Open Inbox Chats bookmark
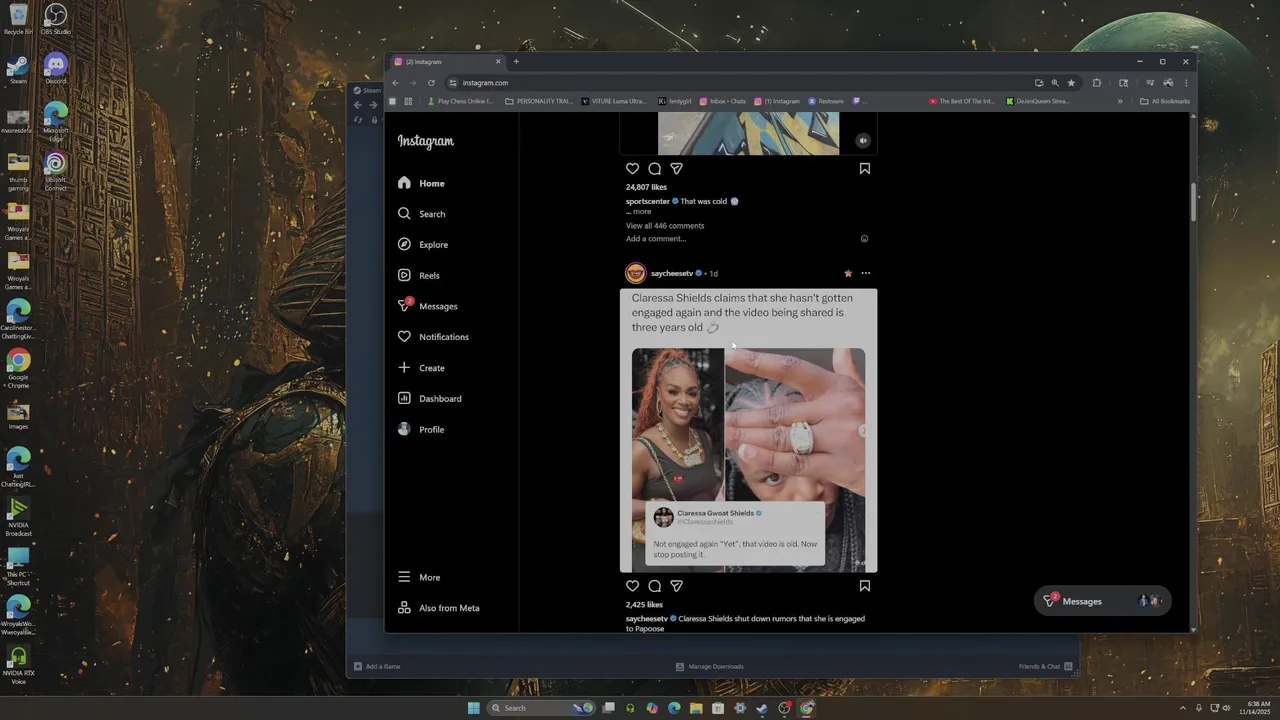Image resolution: width=1280 pixels, height=720 pixels. 722,101
